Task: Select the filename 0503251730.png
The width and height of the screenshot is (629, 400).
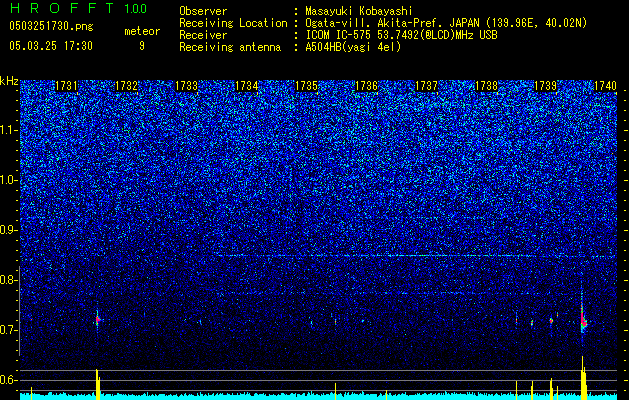Action: click(x=51, y=26)
